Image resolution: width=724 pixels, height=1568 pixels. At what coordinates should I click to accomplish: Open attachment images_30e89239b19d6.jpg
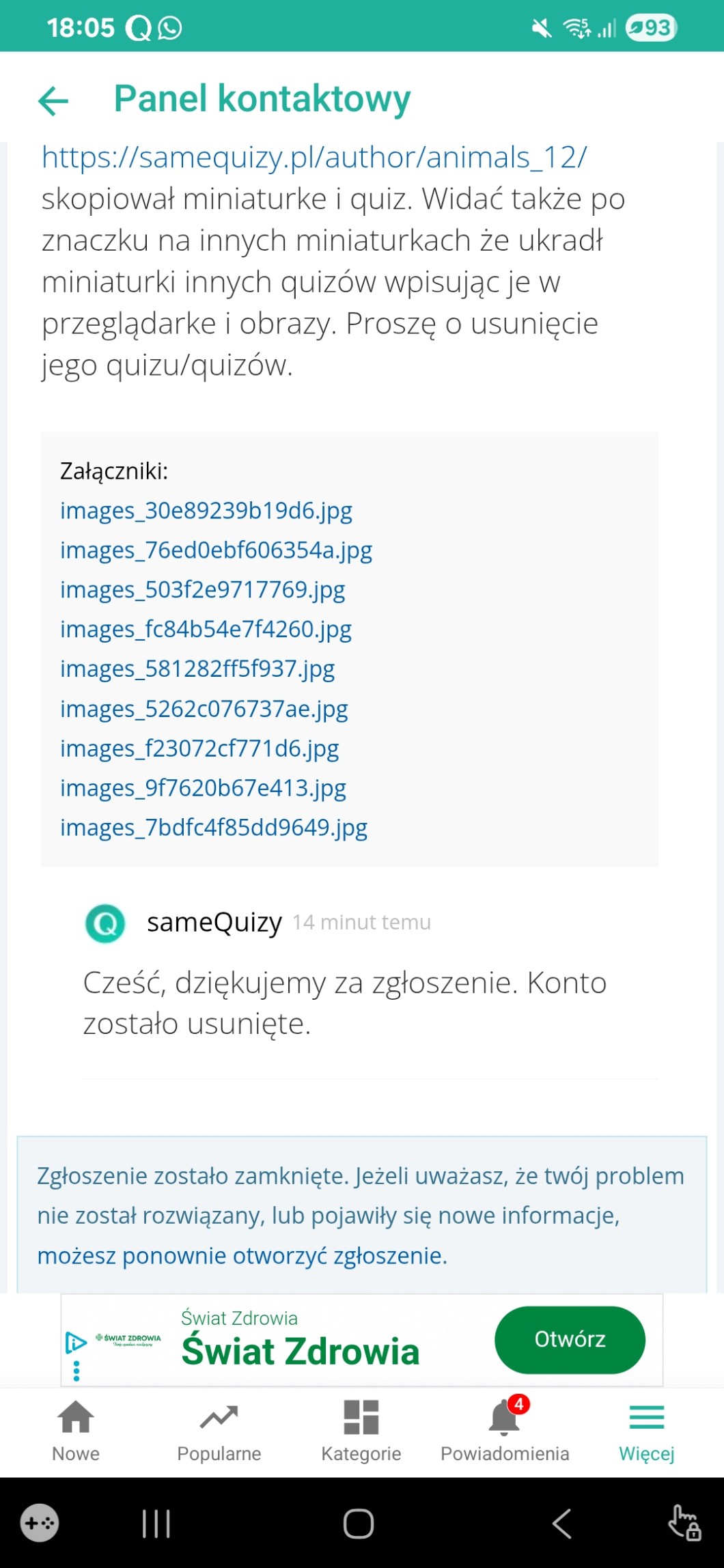click(x=206, y=511)
